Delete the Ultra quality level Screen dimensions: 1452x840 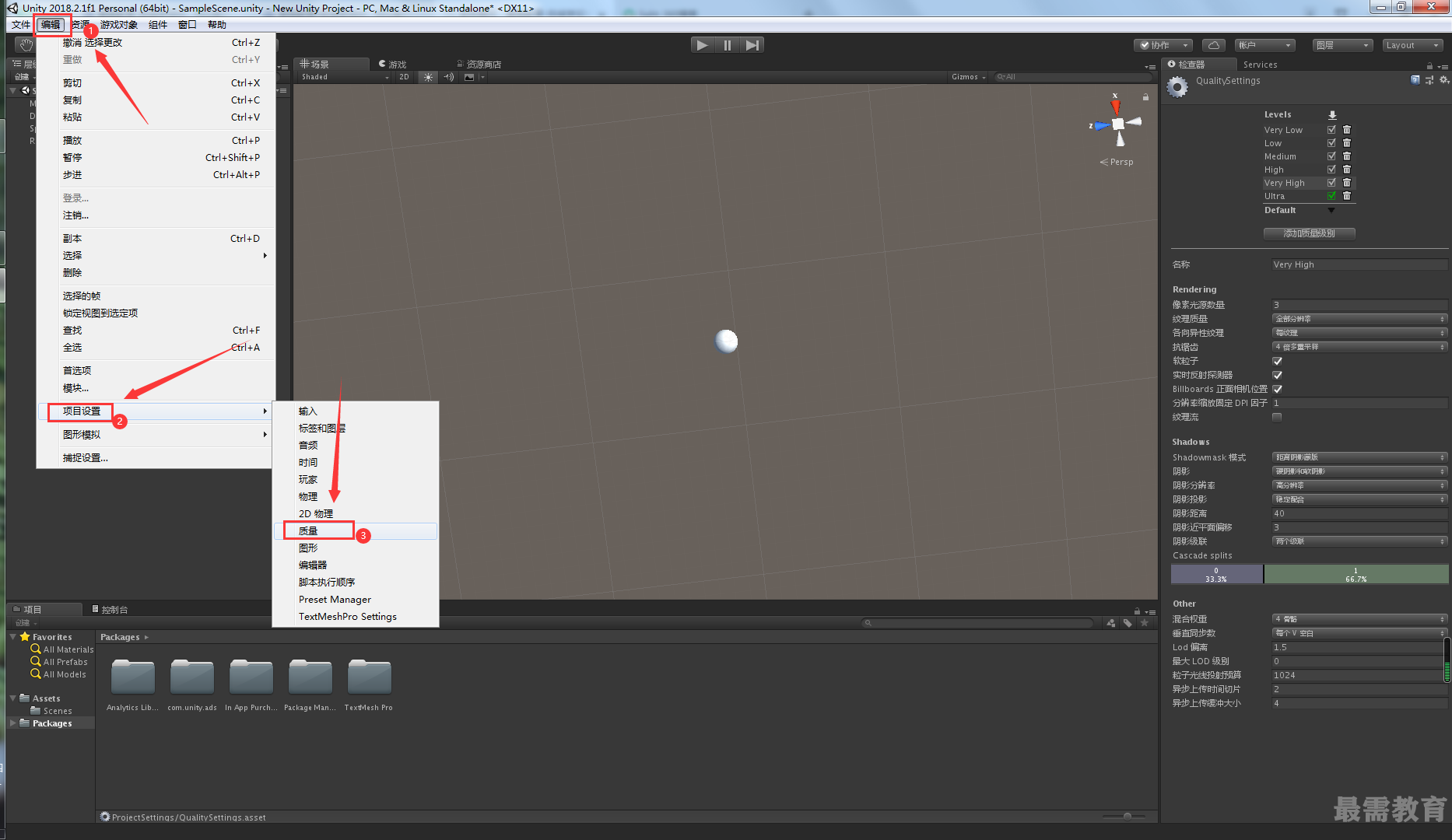click(x=1347, y=196)
